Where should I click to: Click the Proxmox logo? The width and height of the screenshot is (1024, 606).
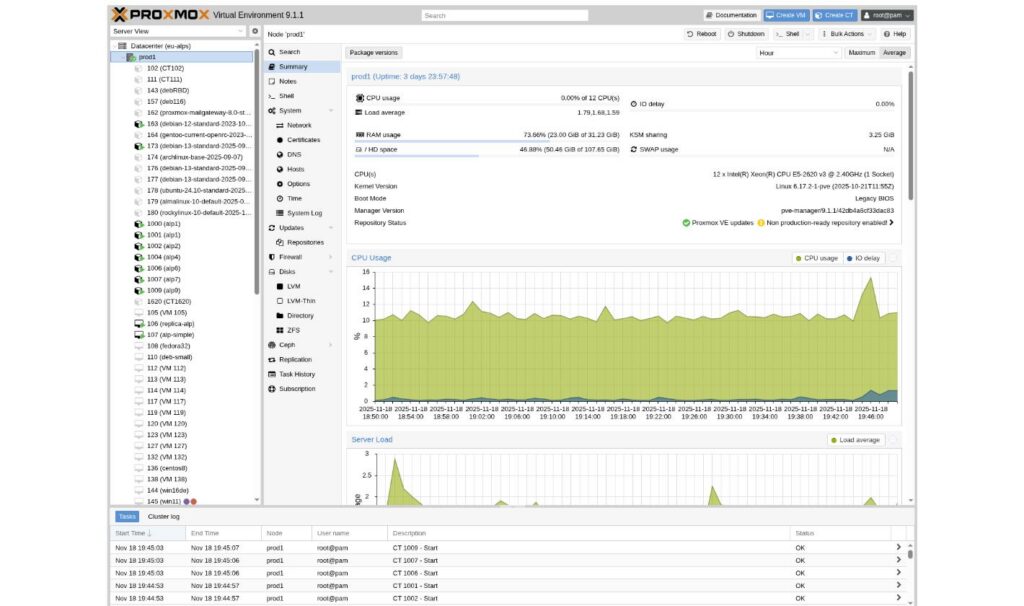tap(161, 14)
